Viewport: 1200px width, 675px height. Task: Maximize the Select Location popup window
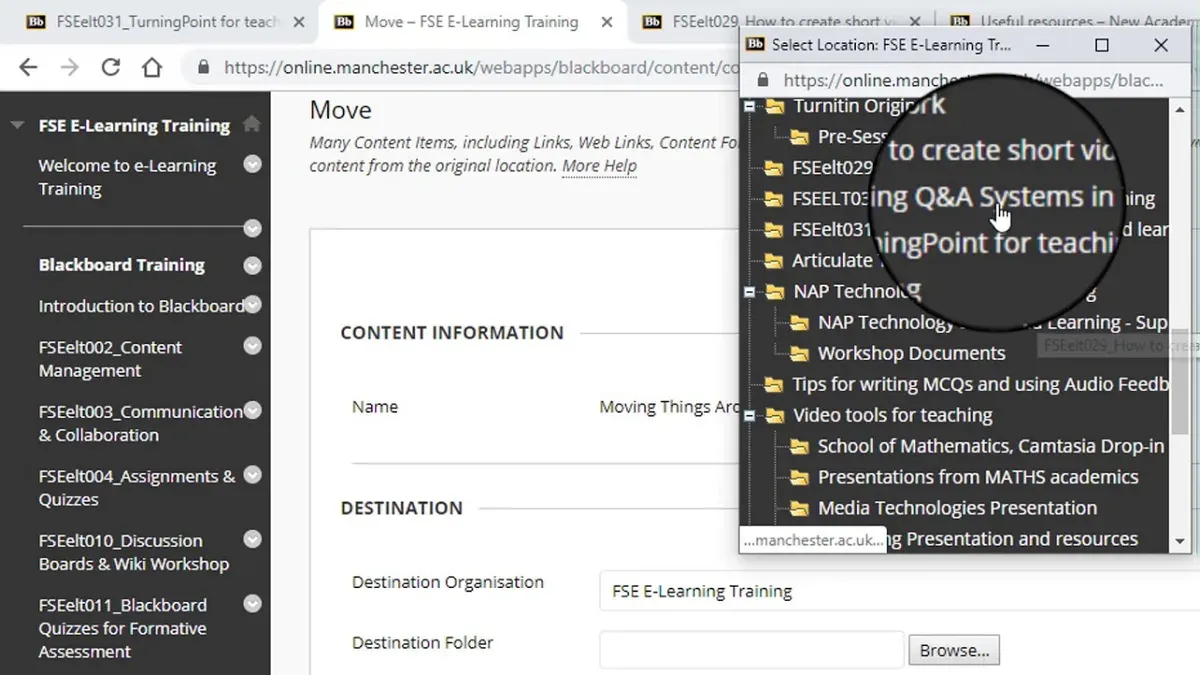[x=1102, y=45]
